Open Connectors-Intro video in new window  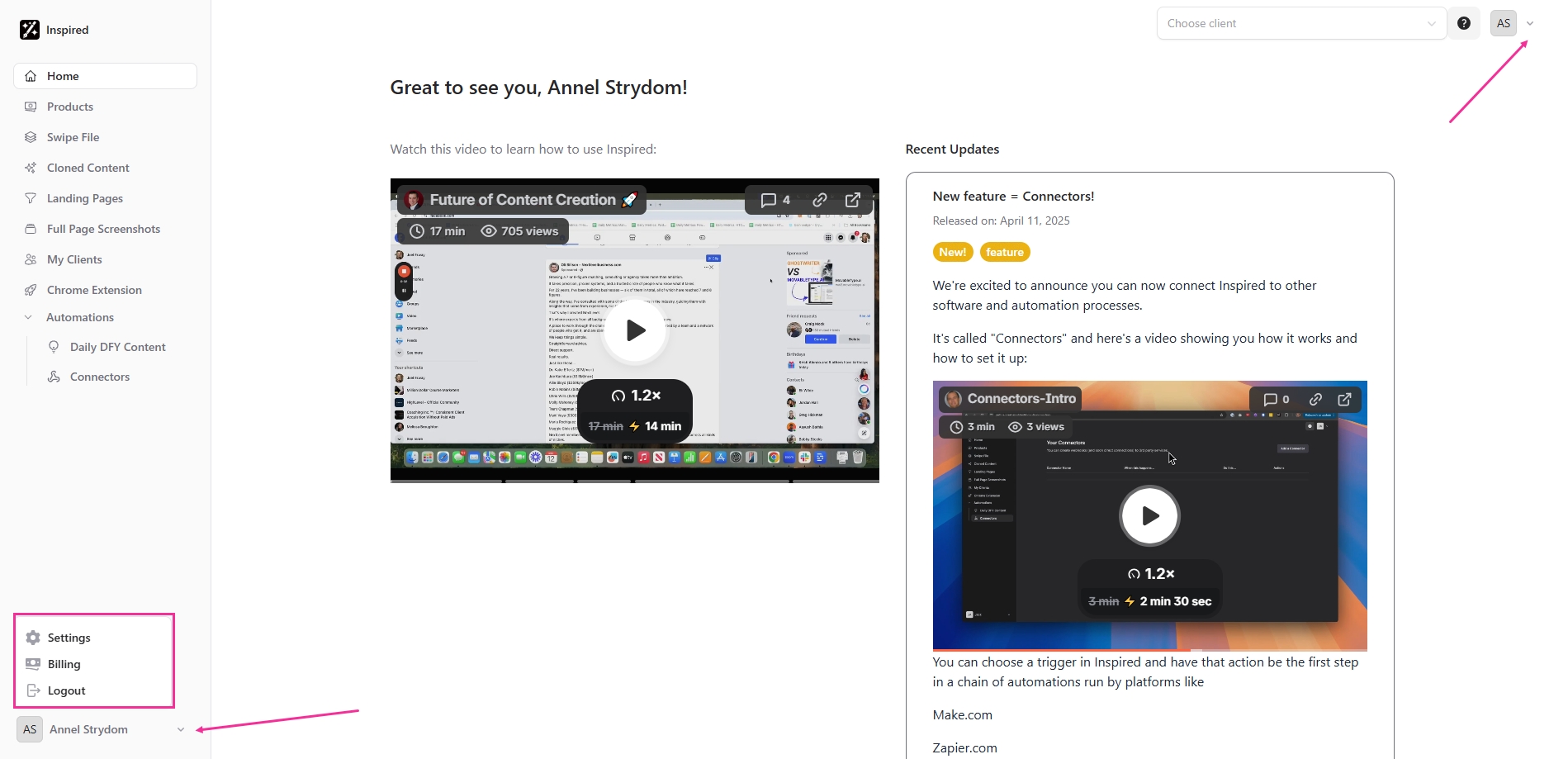click(x=1344, y=399)
